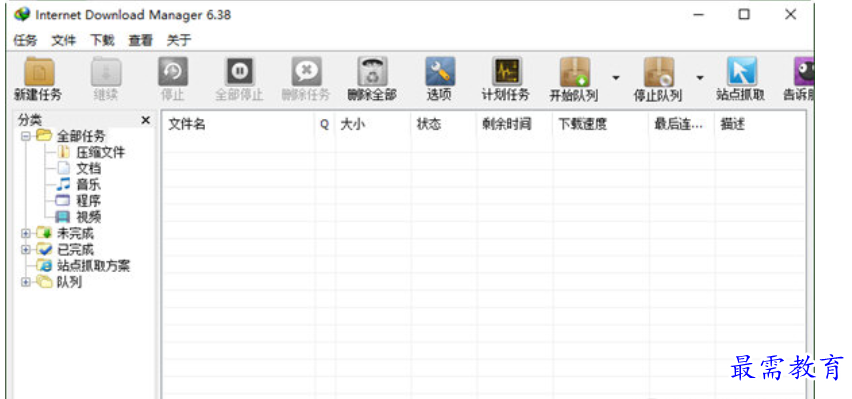Close the Internet Download Manager window

(x=791, y=15)
